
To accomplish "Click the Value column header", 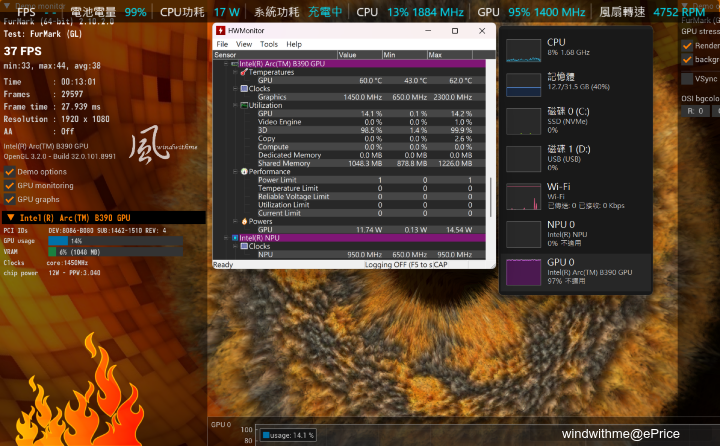I will [360, 55].
